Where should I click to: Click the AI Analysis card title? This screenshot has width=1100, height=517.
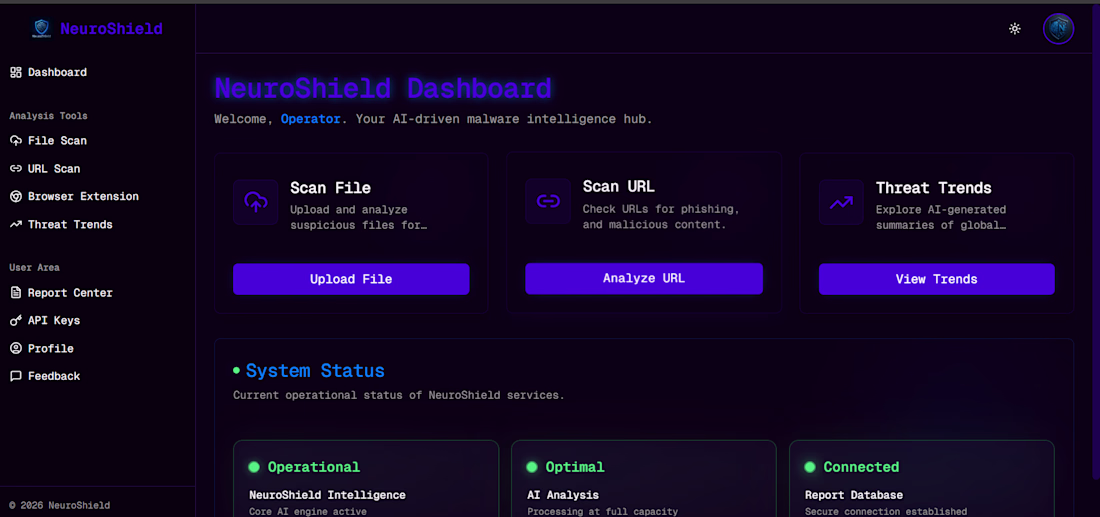[x=563, y=495]
